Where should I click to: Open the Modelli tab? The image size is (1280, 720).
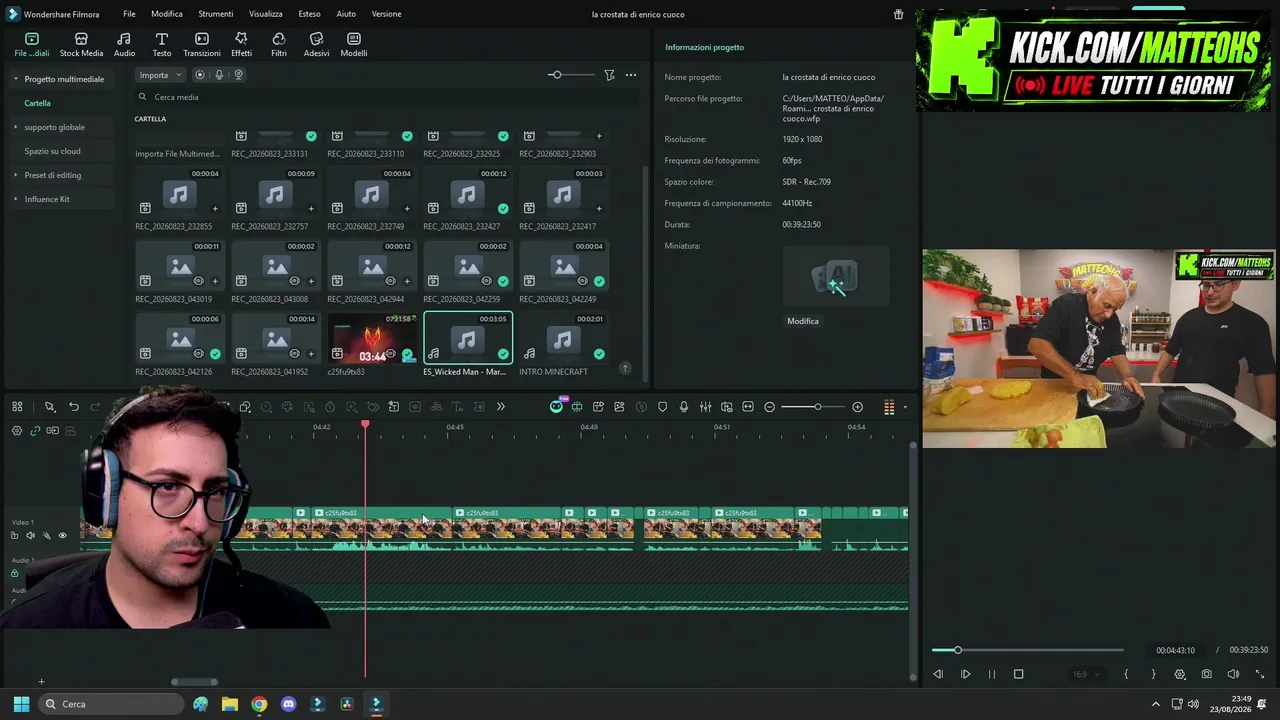[354, 44]
